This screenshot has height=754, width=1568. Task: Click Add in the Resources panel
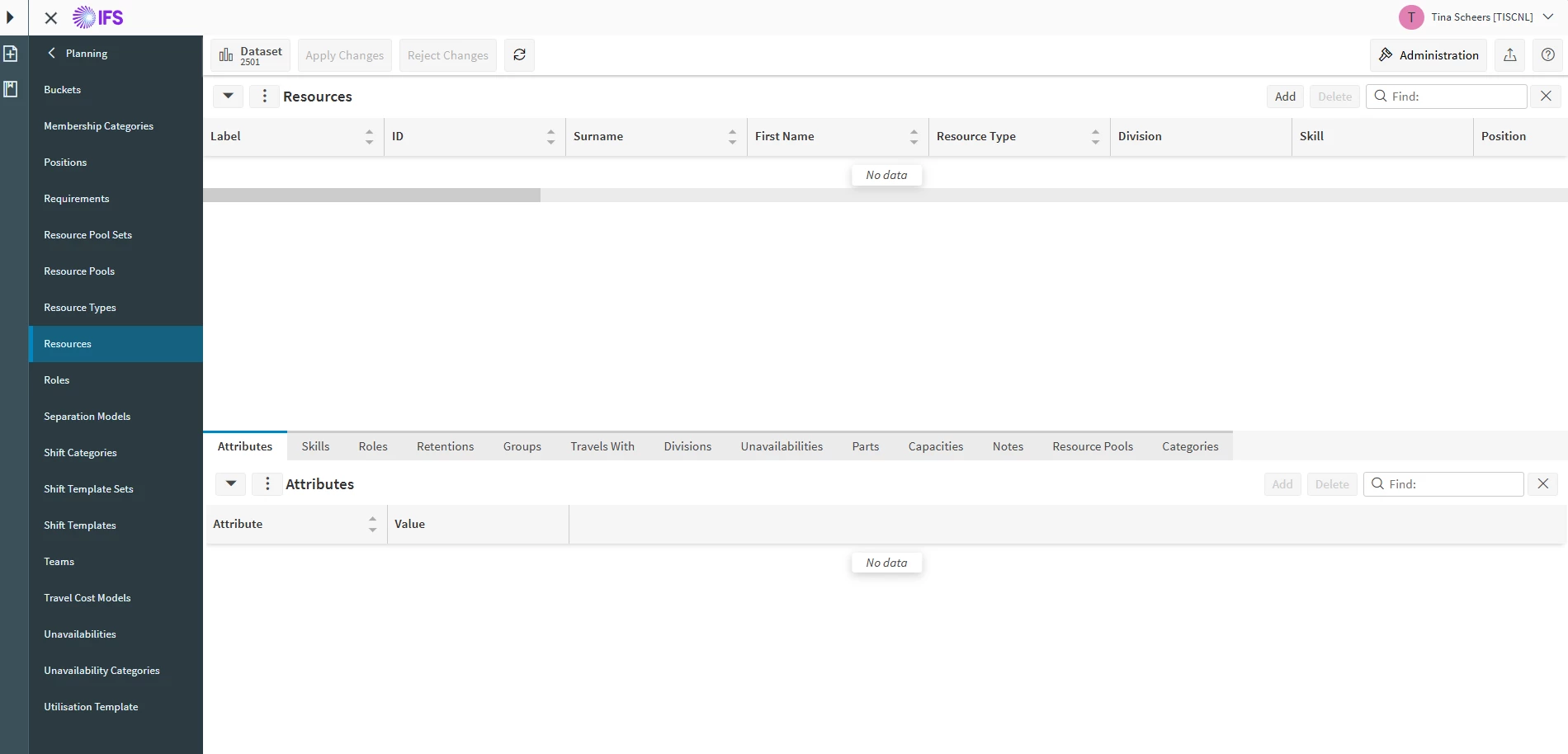(x=1285, y=97)
